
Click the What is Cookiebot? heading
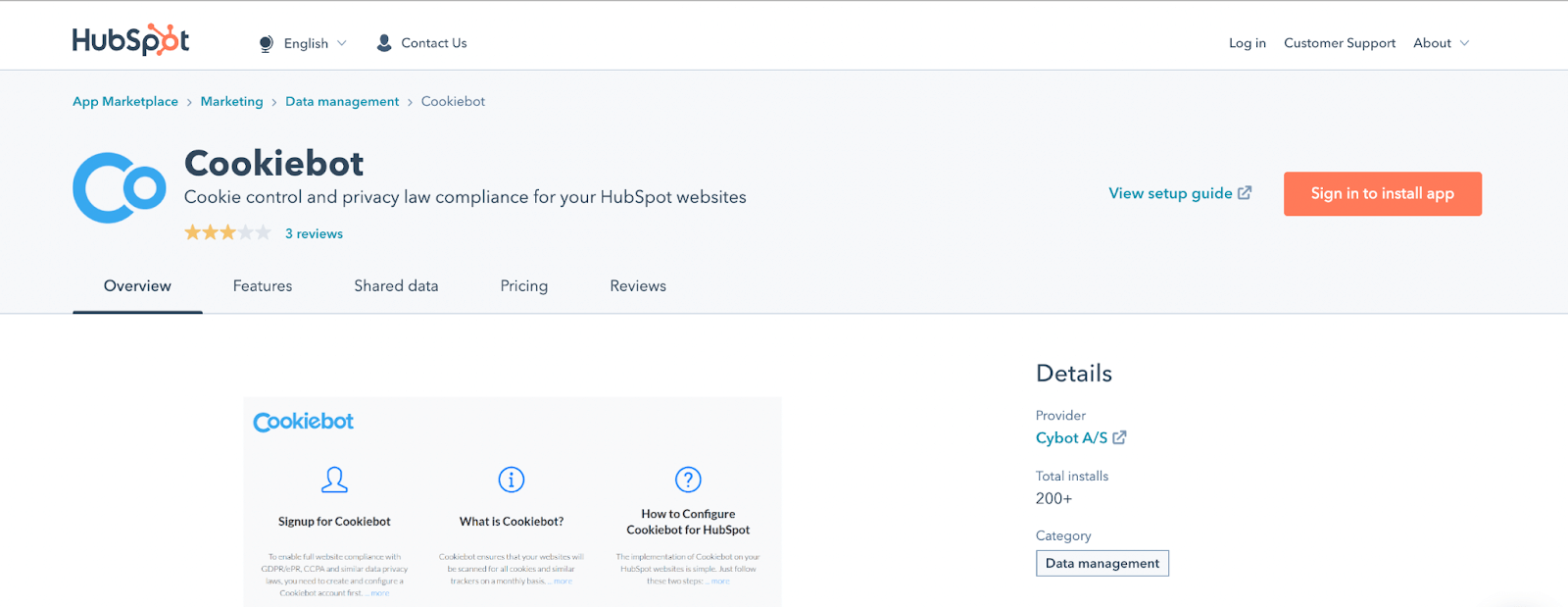[512, 522]
